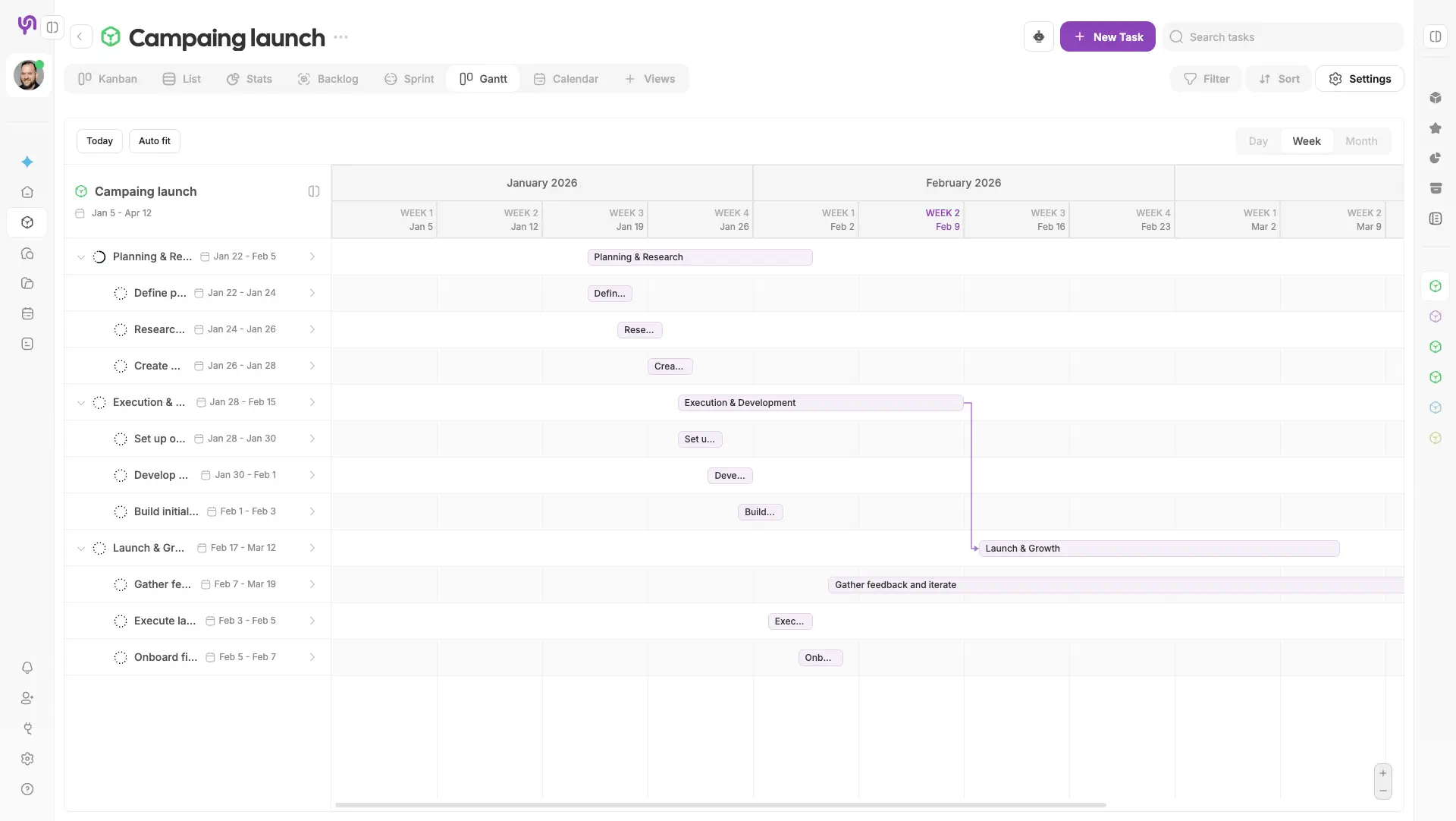Image resolution: width=1456 pixels, height=821 pixels.
Task: Open details chevron for Launch & Gr... row
Action: pos(312,548)
